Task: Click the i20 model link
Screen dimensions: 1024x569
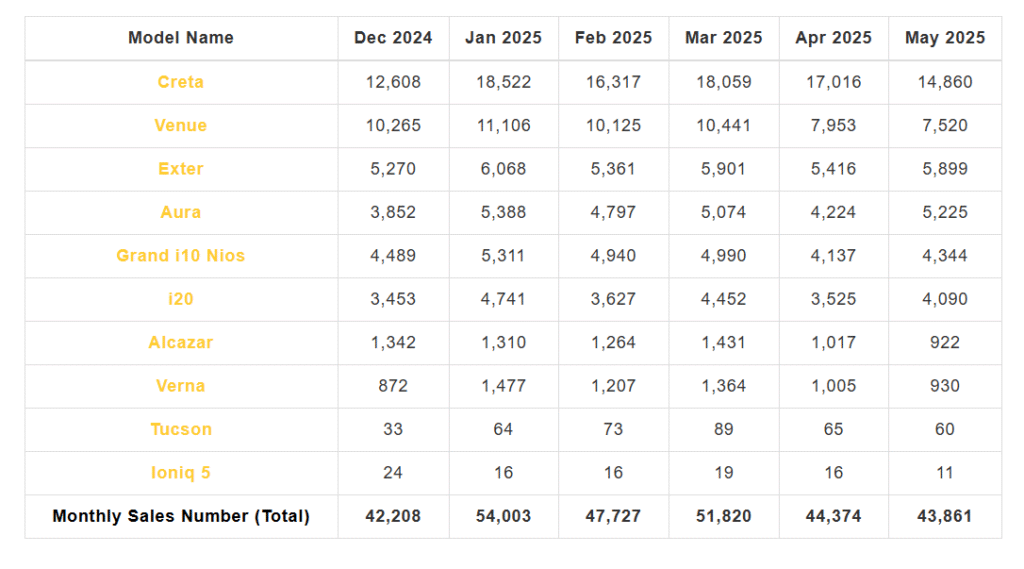Action: tap(180, 299)
